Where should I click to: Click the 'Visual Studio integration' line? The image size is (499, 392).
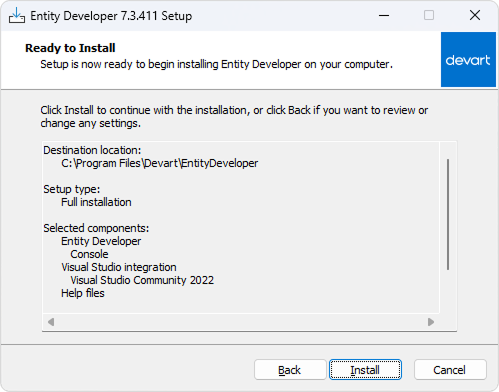(x=119, y=267)
